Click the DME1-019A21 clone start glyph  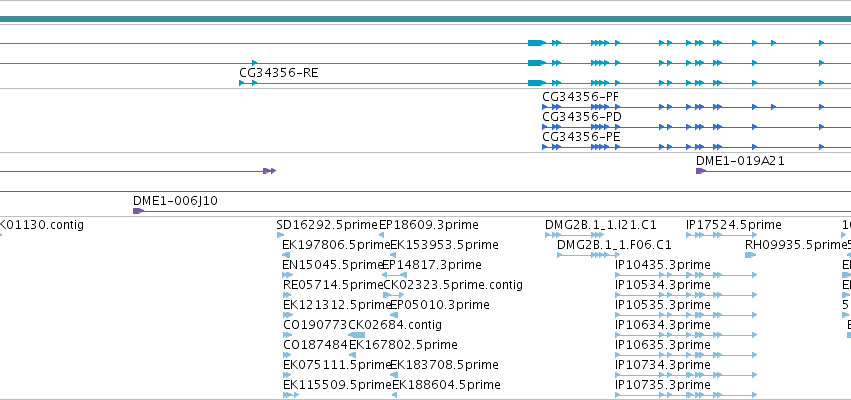tap(701, 171)
